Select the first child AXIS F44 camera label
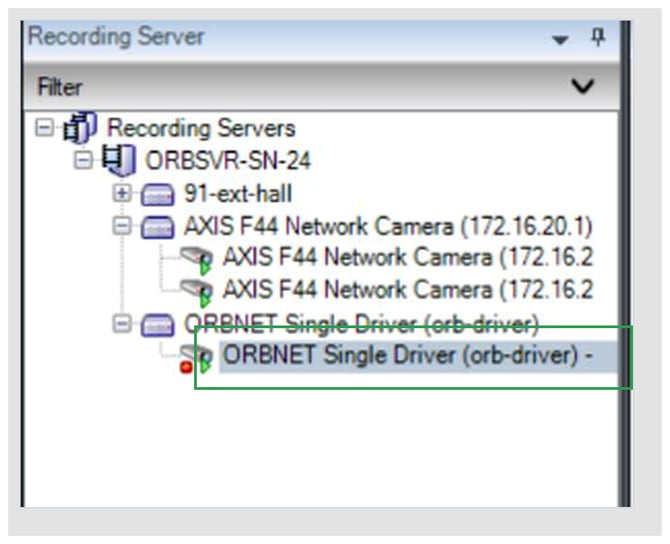 pos(408,257)
